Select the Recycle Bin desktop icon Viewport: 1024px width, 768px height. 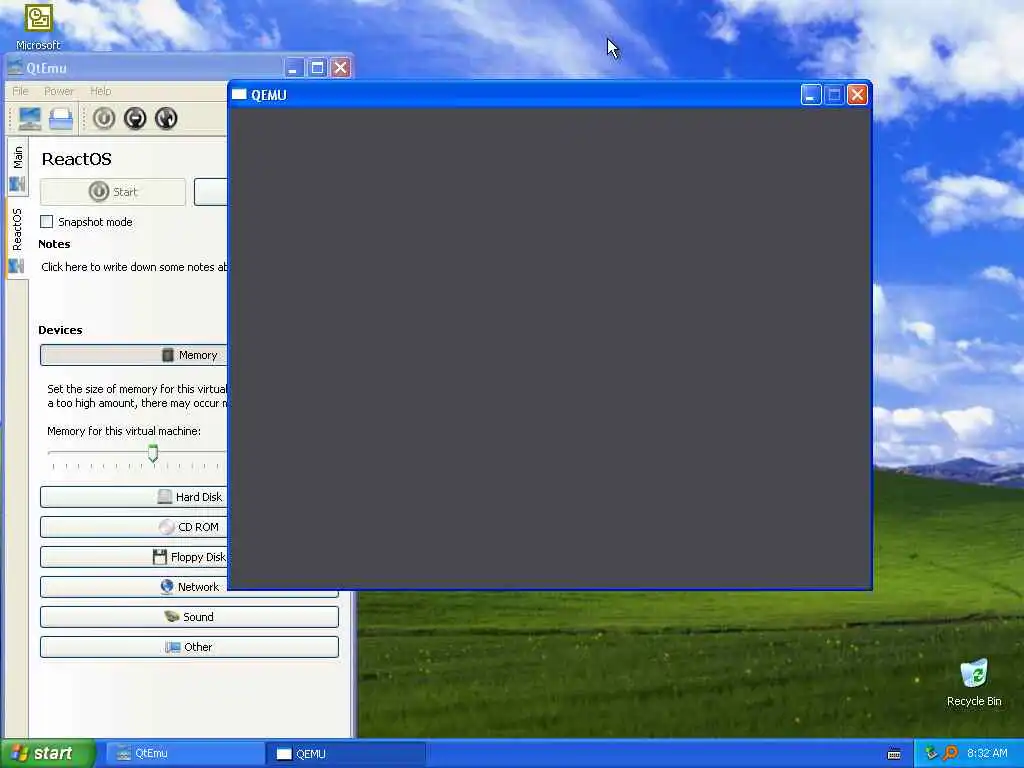(974, 682)
